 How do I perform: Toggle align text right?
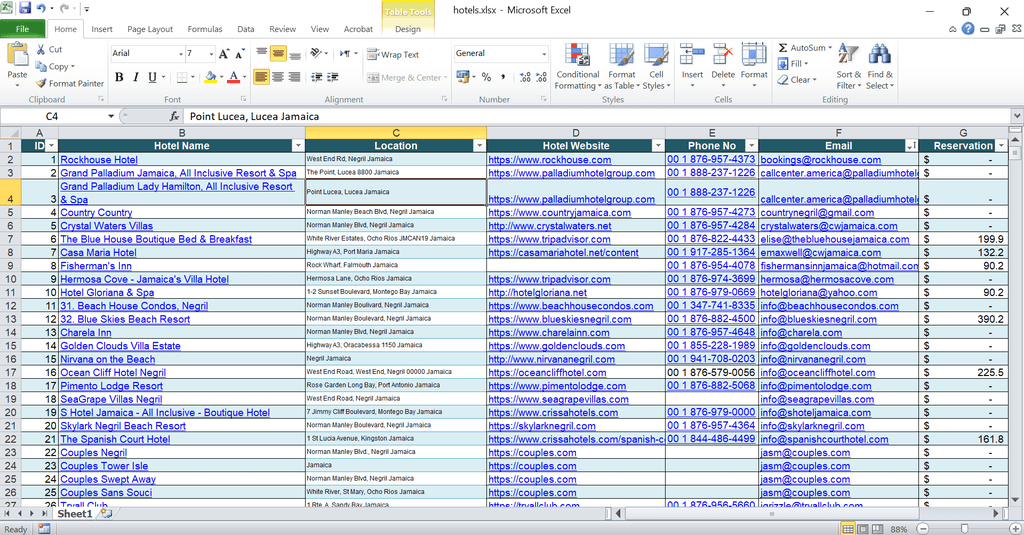pyautogui.click(x=295, y=77)
